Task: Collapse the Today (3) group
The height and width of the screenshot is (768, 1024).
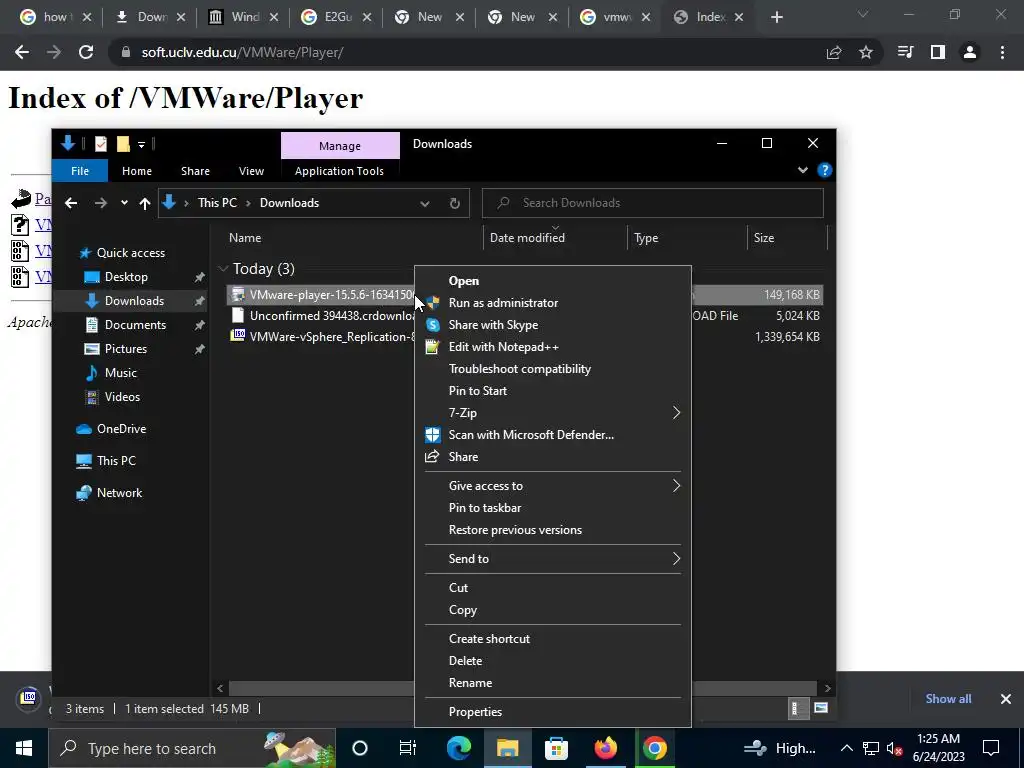Action: pos(223,268)
